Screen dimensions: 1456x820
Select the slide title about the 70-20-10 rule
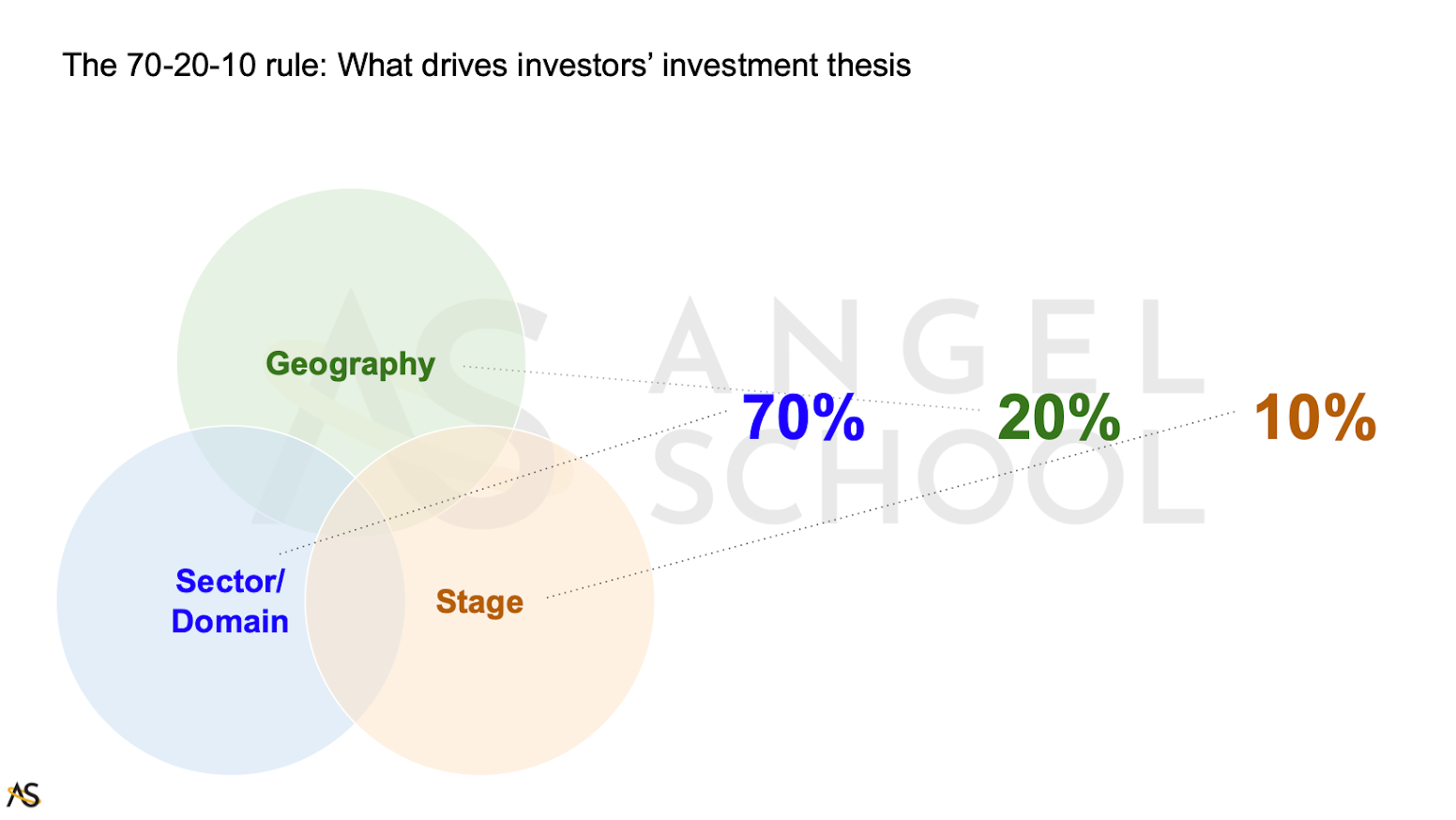(x=486, y=65)
